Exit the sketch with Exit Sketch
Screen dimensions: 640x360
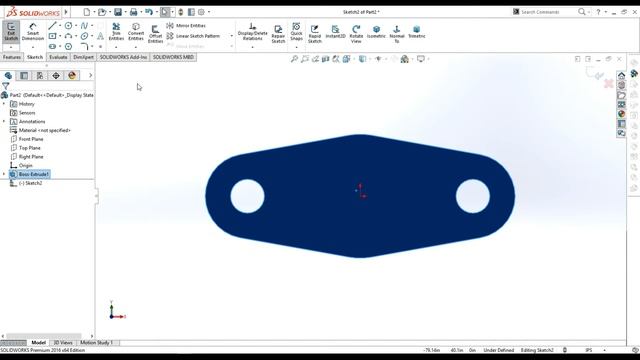click(x=11, y=32)
